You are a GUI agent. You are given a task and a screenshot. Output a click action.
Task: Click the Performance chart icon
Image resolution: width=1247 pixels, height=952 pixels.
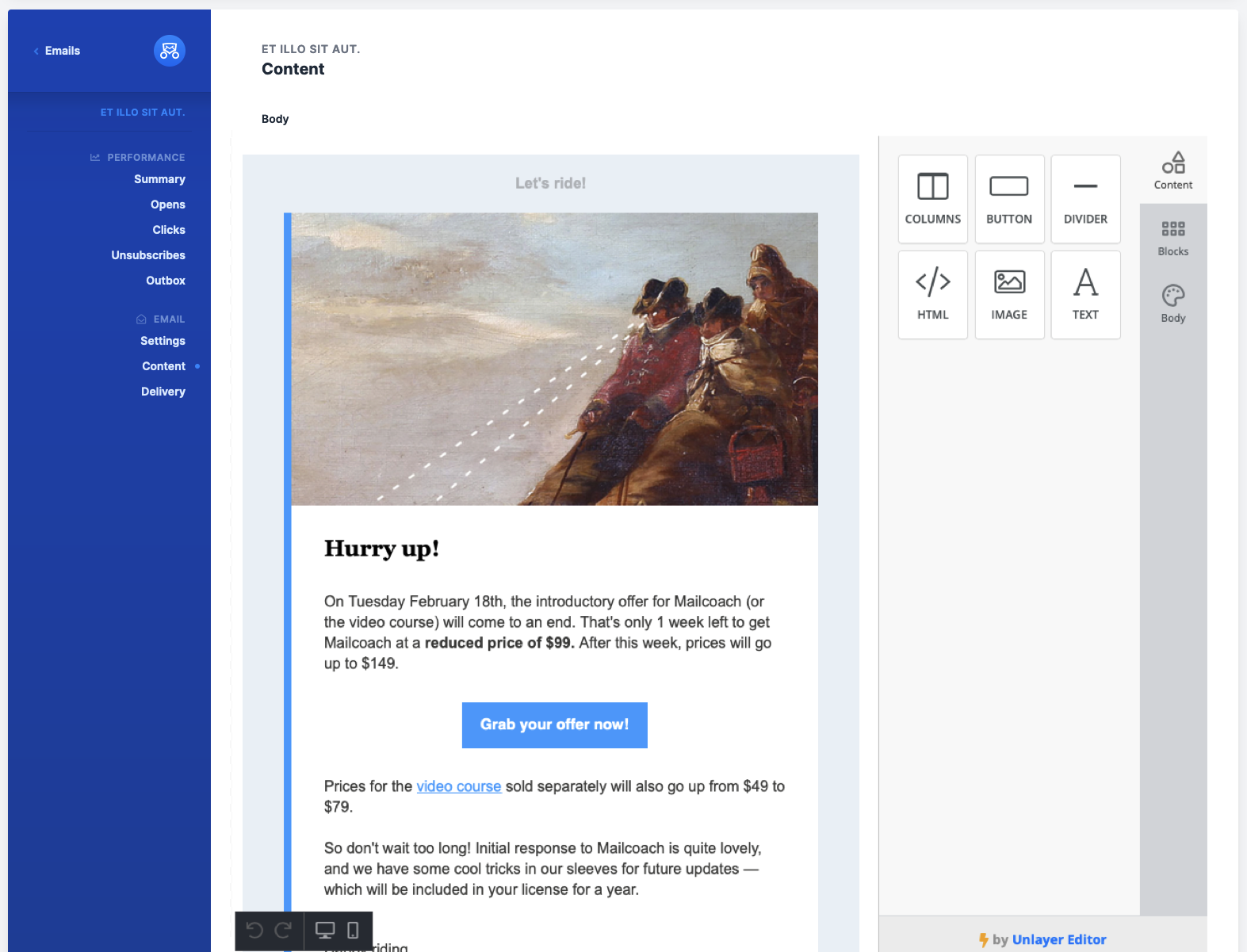pos(95,158)
